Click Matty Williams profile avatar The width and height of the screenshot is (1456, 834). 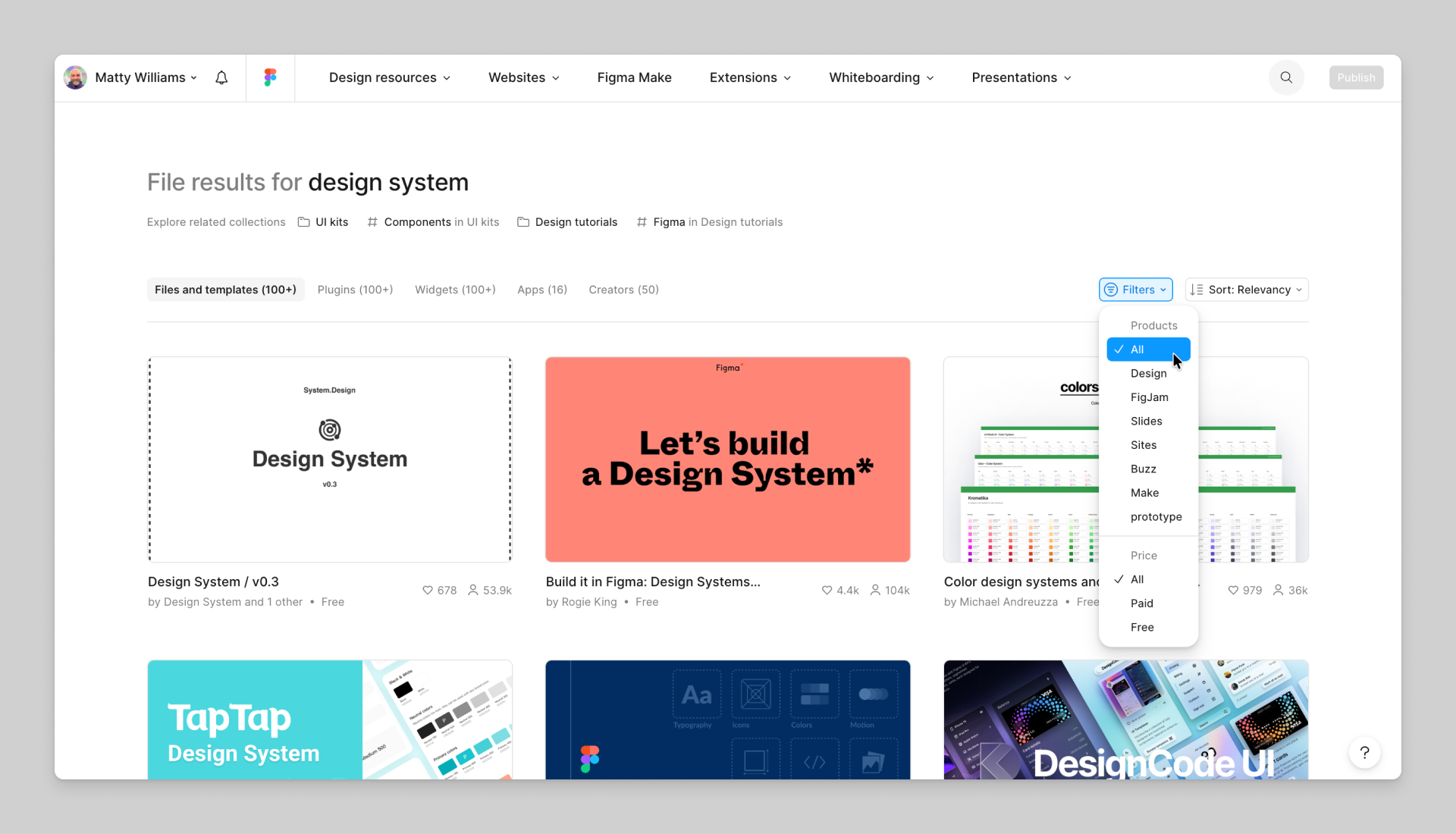pyautogui.click(x=75, y=77)
